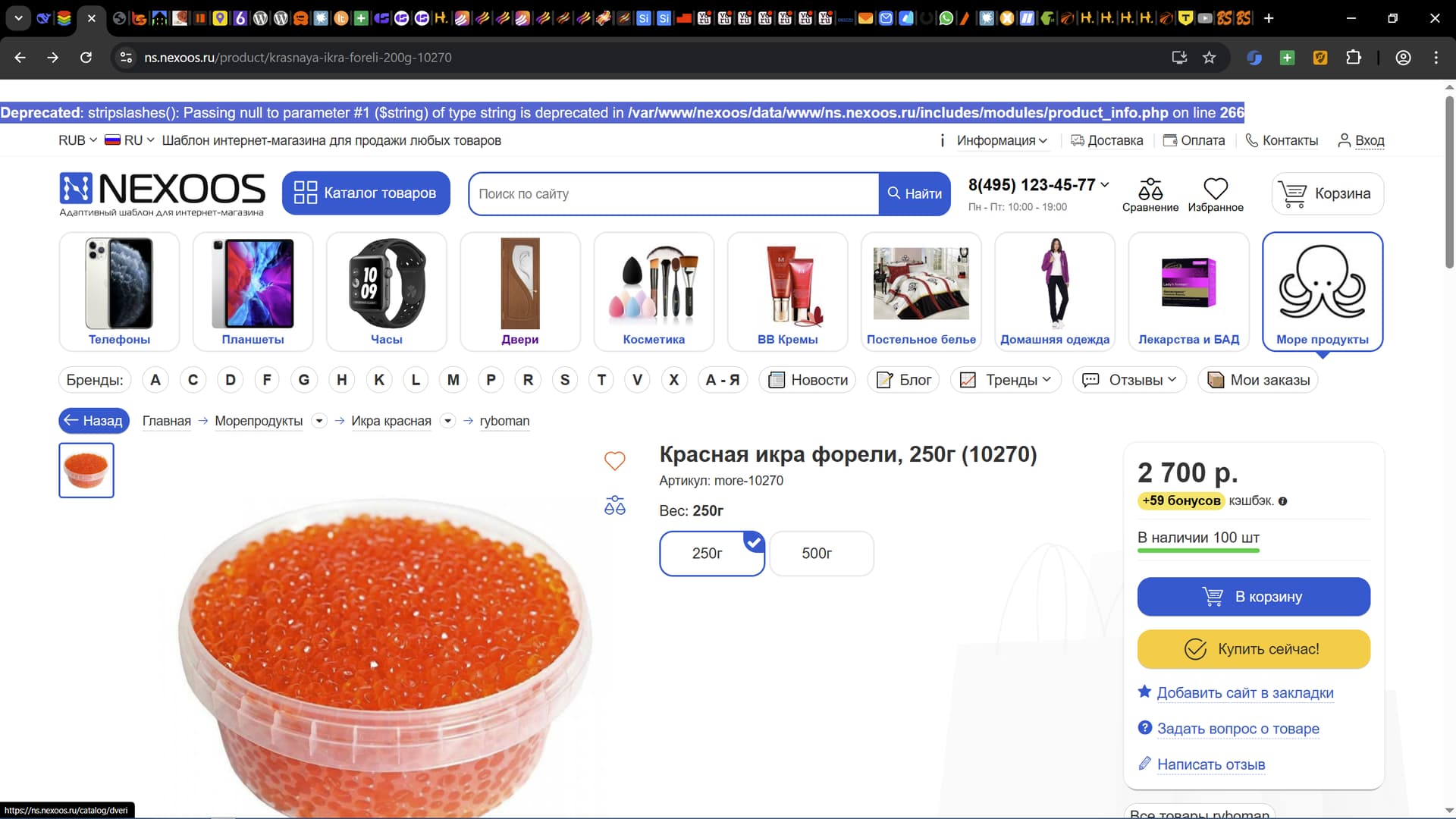Screen dimensions: 1456x819
Task: Click the Поиск по сайту search field
Action: tap(673, 194)
